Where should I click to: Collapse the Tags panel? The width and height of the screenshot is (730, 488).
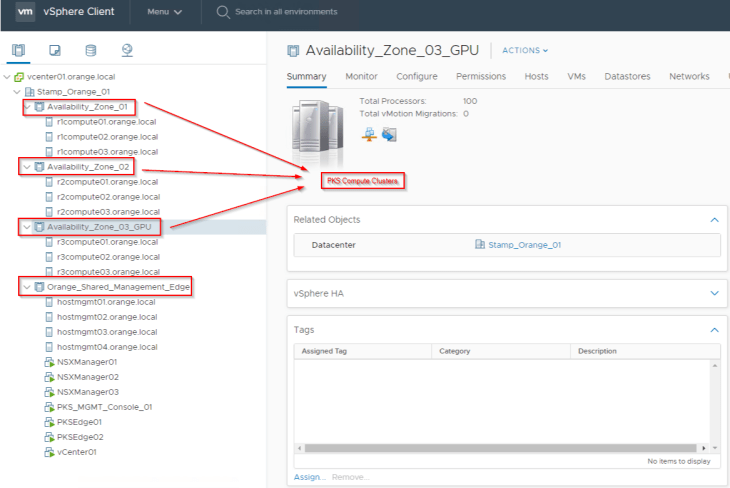point(713,329)
